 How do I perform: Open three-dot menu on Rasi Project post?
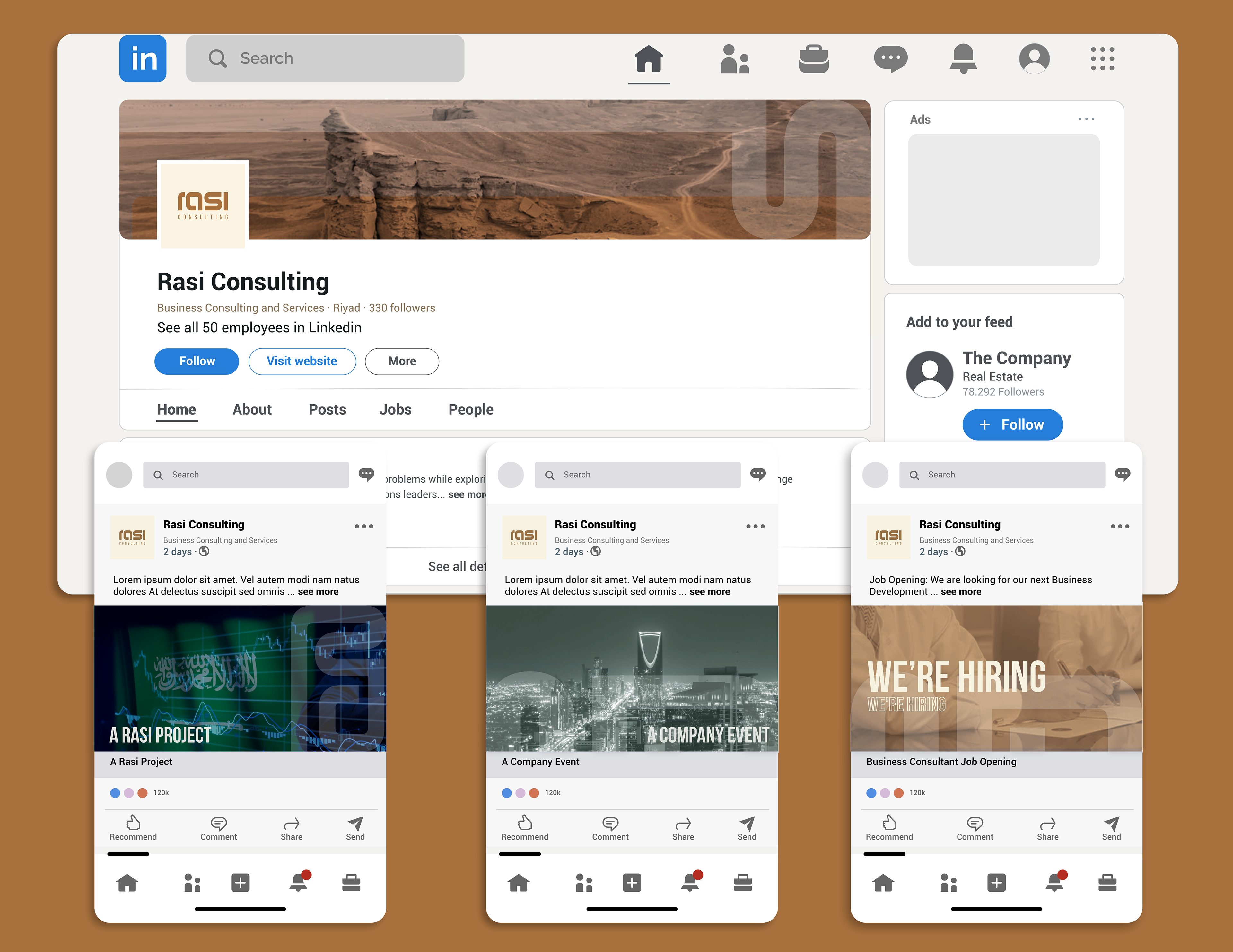(x=363, y=526)
